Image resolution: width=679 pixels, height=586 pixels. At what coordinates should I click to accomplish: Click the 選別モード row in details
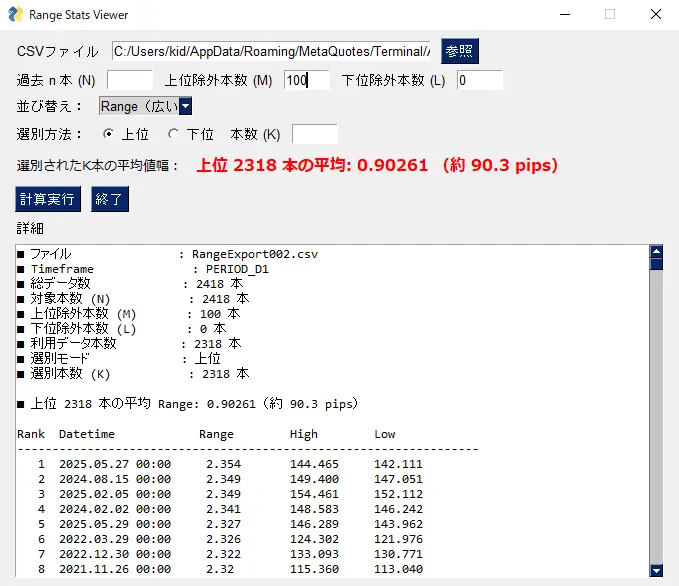[119, 359]
